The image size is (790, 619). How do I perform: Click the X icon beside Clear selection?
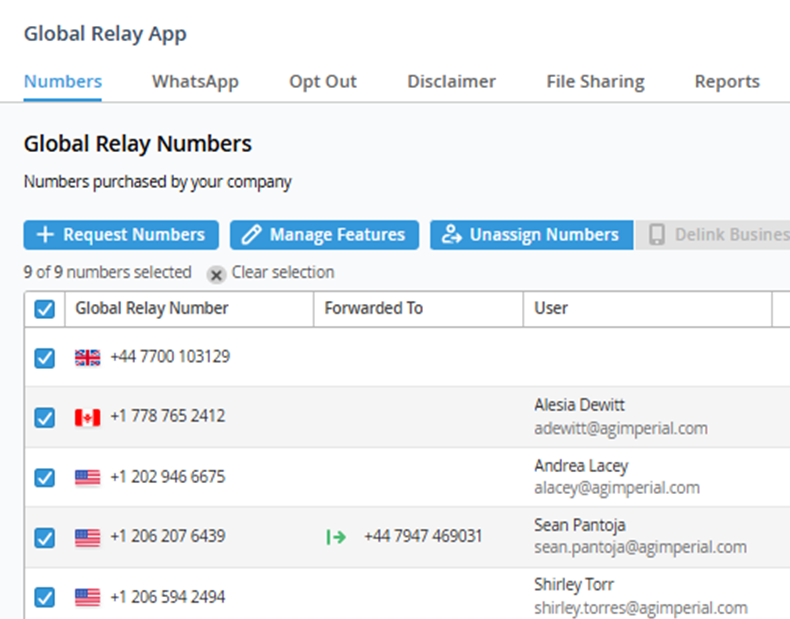coord(216,275)
